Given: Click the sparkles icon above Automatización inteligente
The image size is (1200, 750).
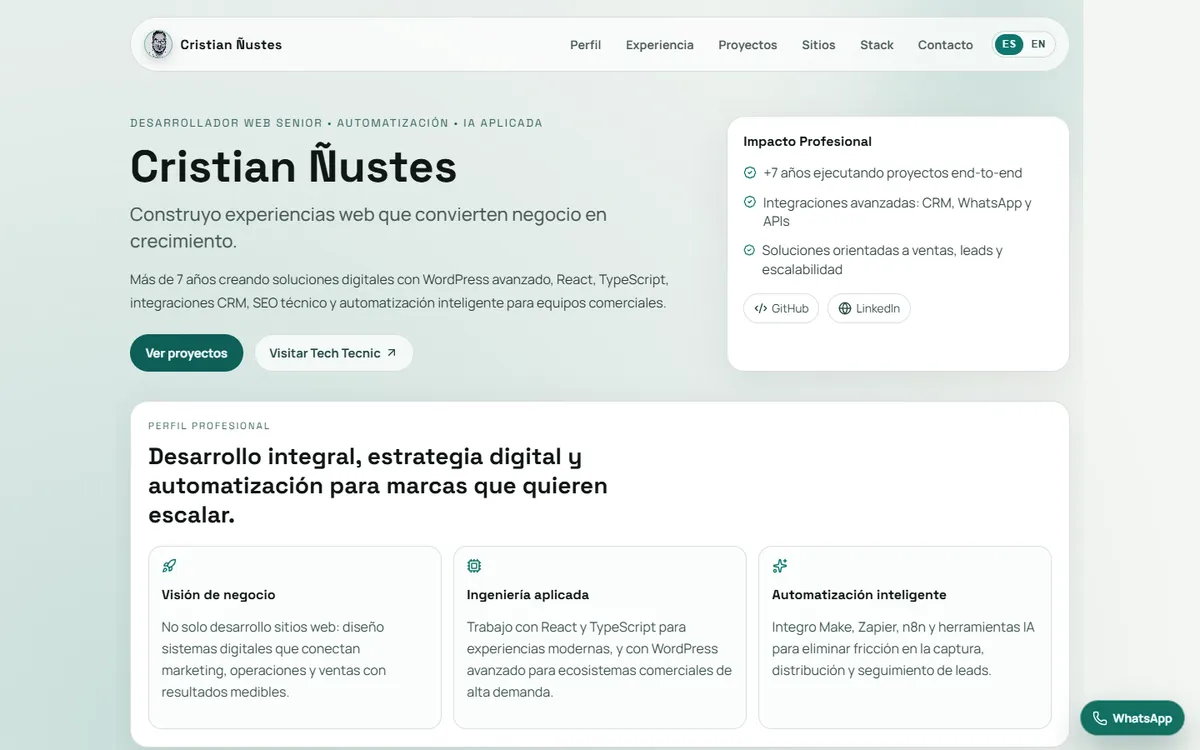Looking at the screenshot, I should click(780, 566).
